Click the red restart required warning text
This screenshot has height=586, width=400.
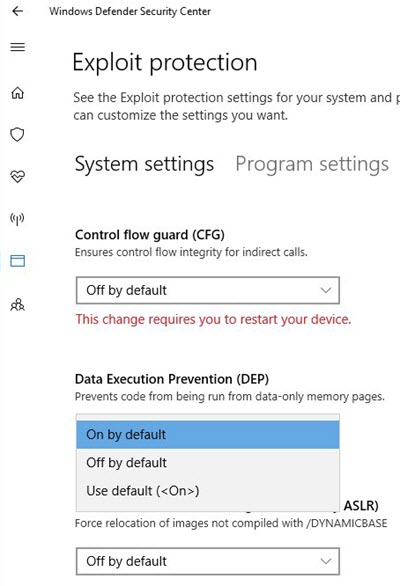point(213,320)
